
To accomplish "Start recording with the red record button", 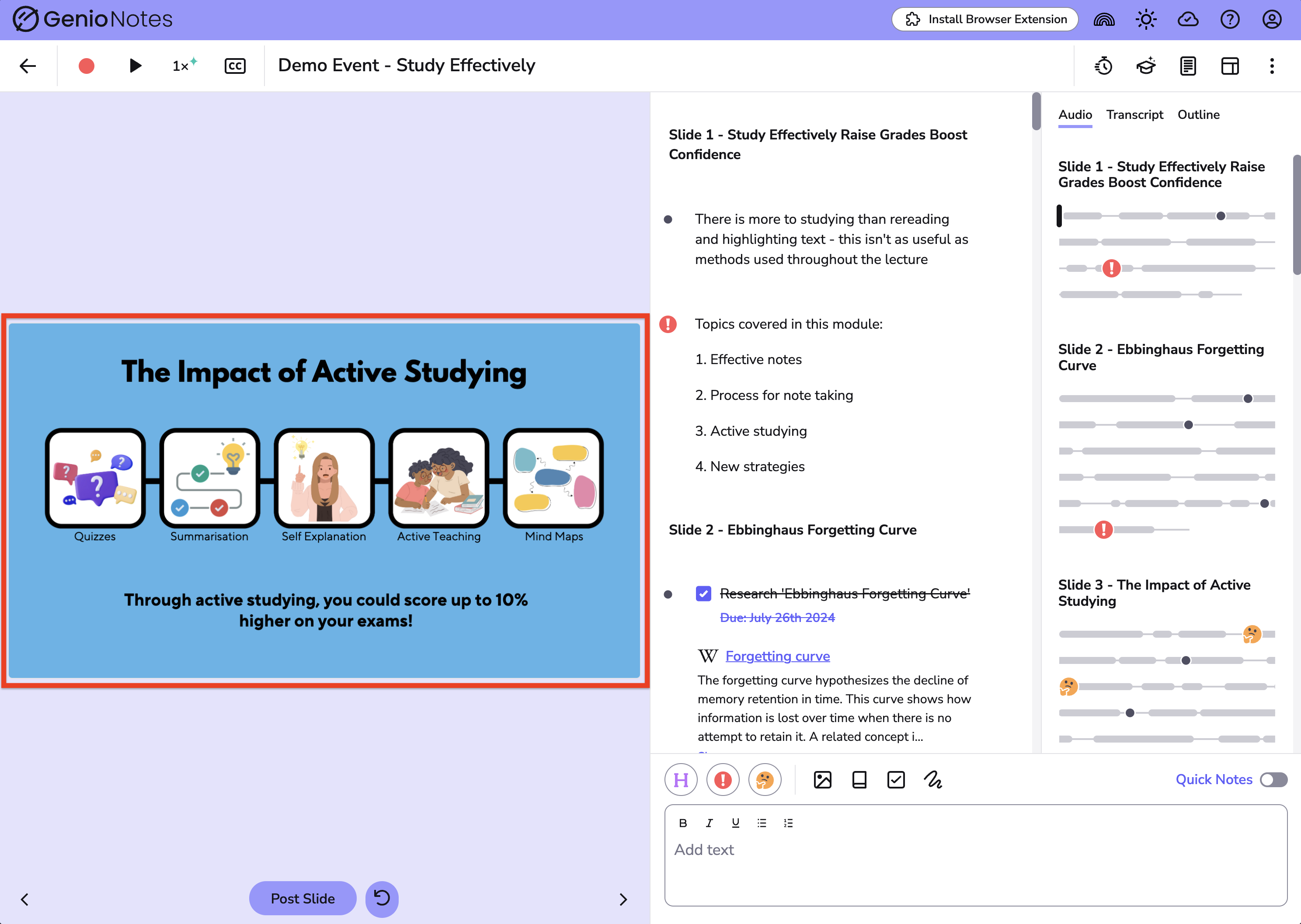I will tap(87, 66).
